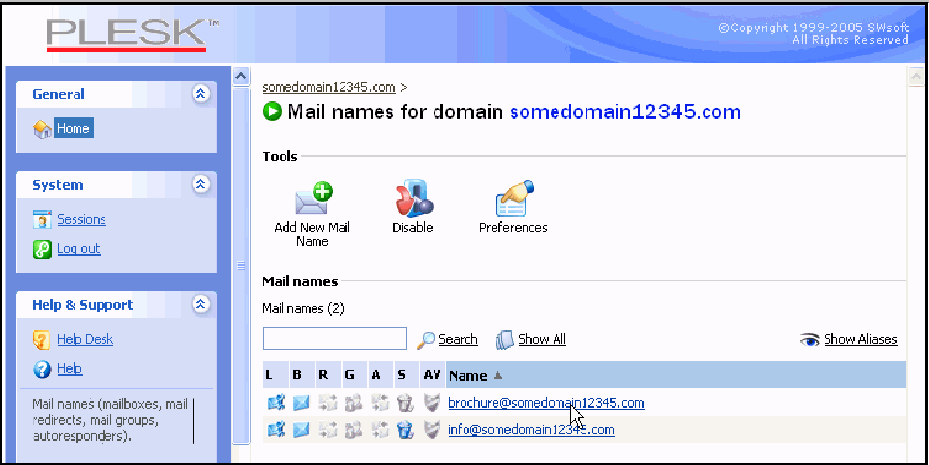Click the Disable mail tool icon
This screenshot has height=465, width=929.
tap(414, 198)
